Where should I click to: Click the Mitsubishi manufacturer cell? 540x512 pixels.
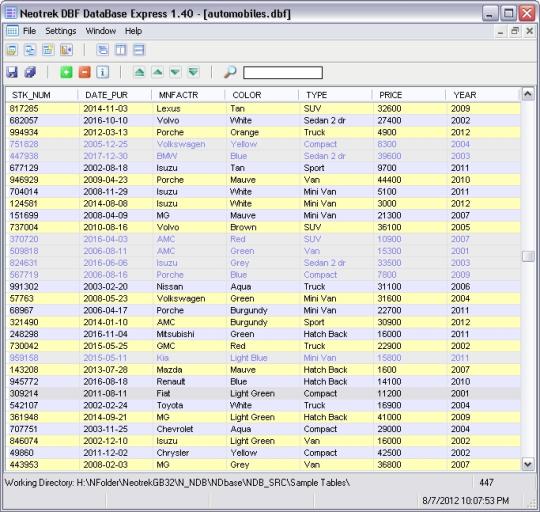(x=175, y=334)
